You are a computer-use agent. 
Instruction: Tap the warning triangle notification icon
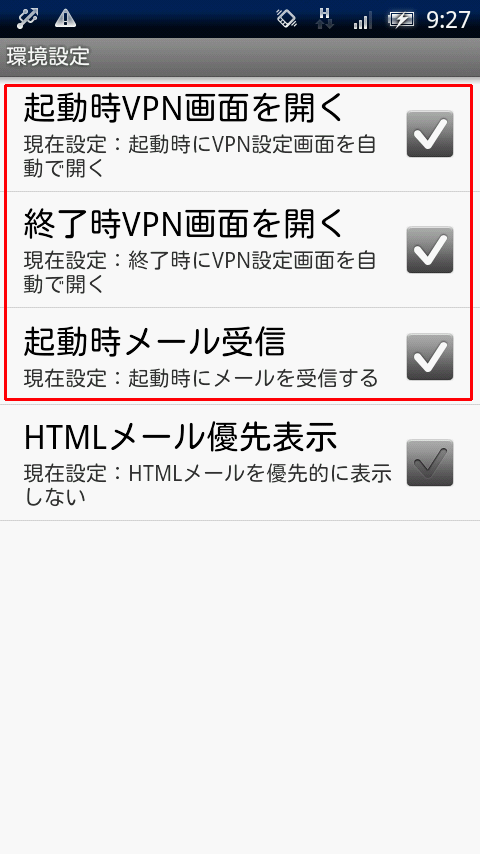tap(65, 19)
